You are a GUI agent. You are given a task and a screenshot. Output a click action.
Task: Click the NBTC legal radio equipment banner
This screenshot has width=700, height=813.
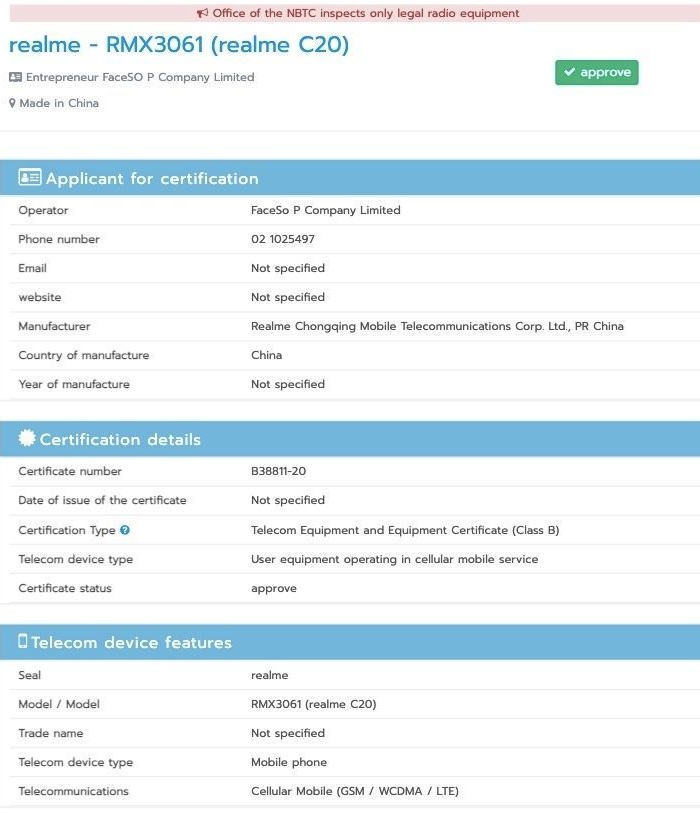(355, 13)
